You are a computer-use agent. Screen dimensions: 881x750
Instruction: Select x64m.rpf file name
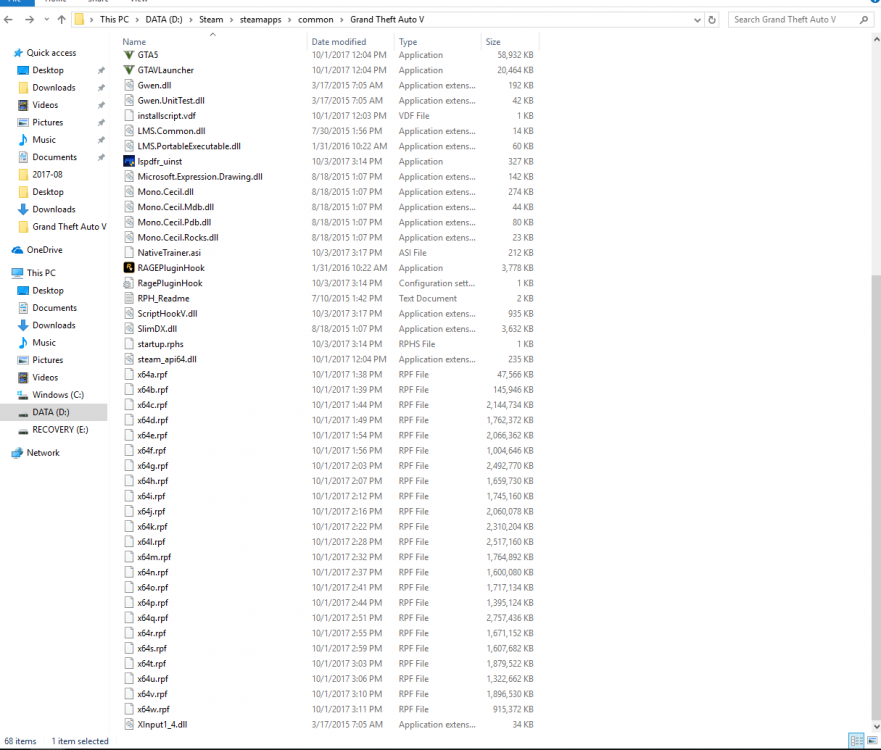(155, 557)
